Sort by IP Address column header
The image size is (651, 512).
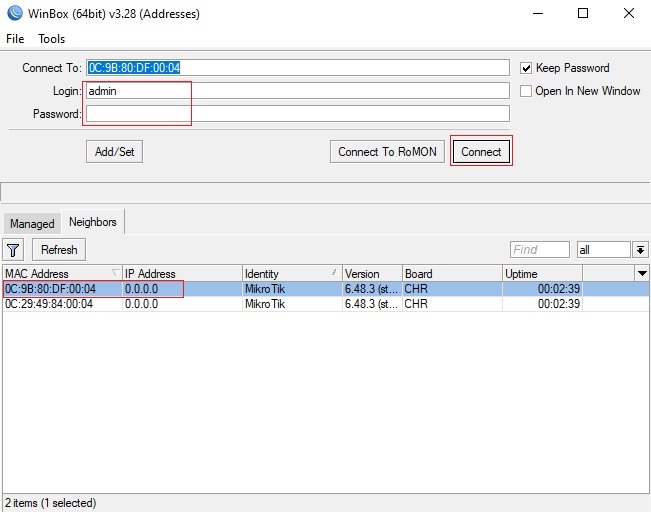pos(182,274)
